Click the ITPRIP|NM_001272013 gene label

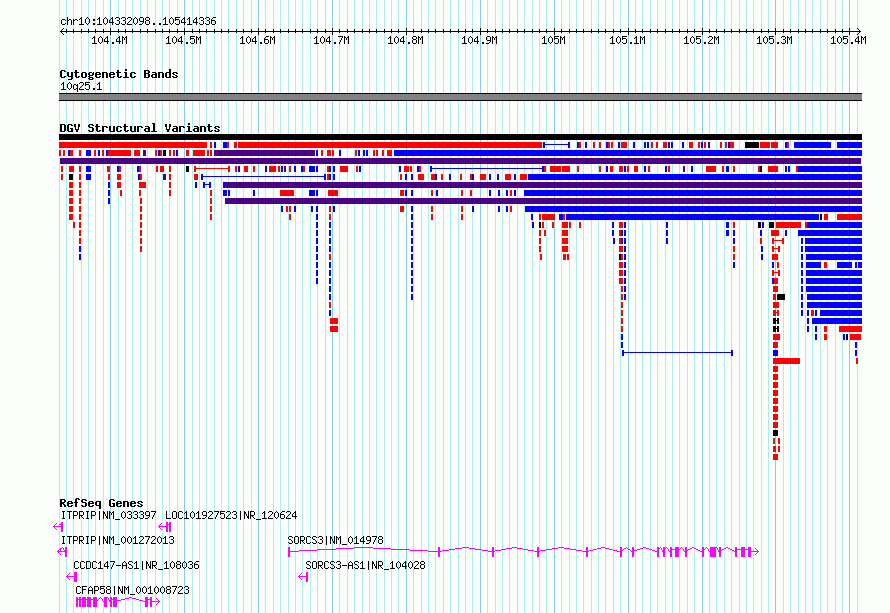pos(117,540)
